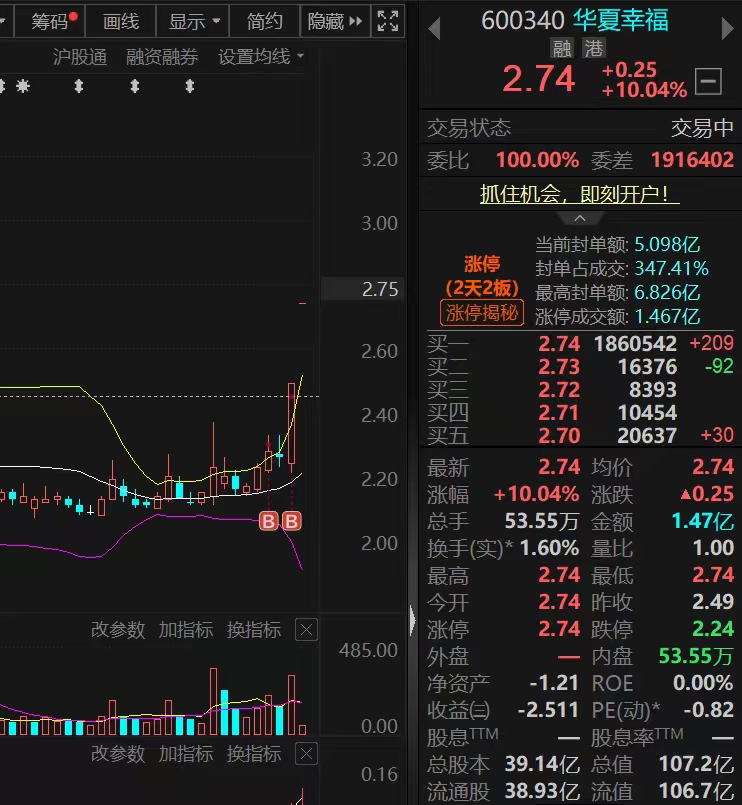Click the 量比 1.00 value
The height and width of the screenshot is (805, 742).
713,548
